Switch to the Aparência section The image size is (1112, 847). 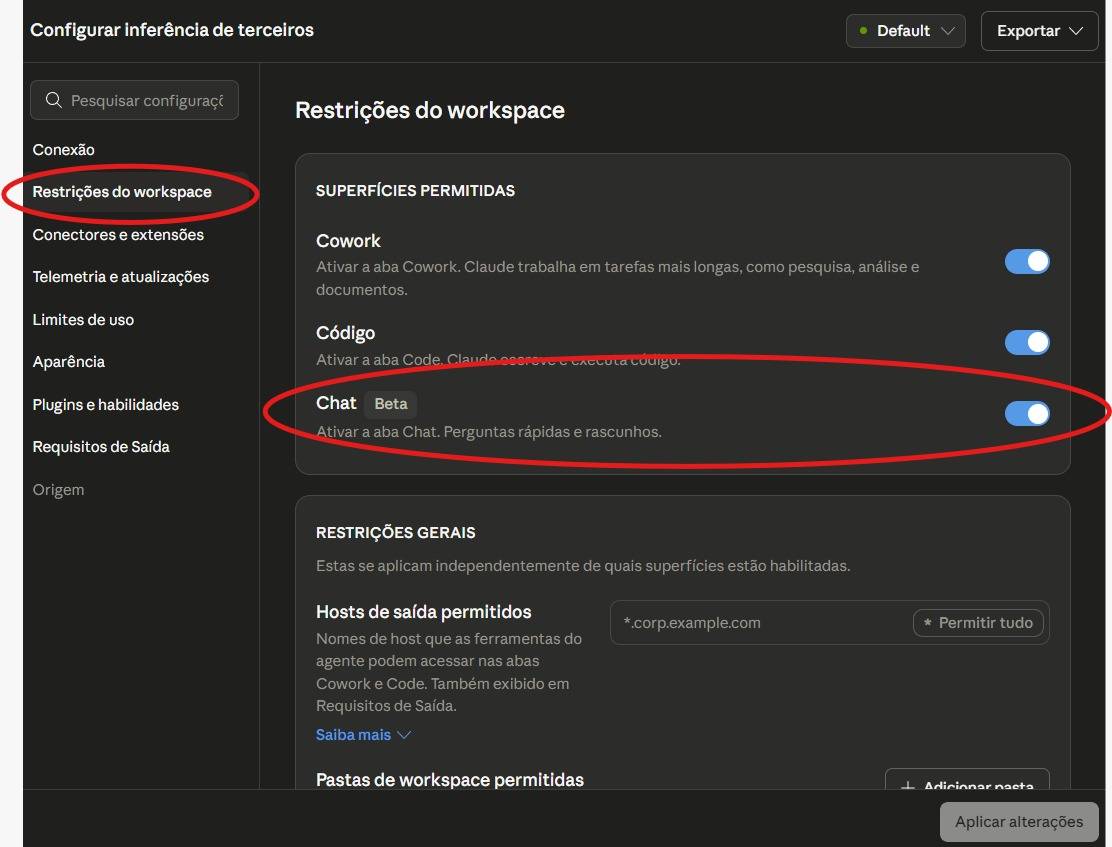click(x=68, y=362)
